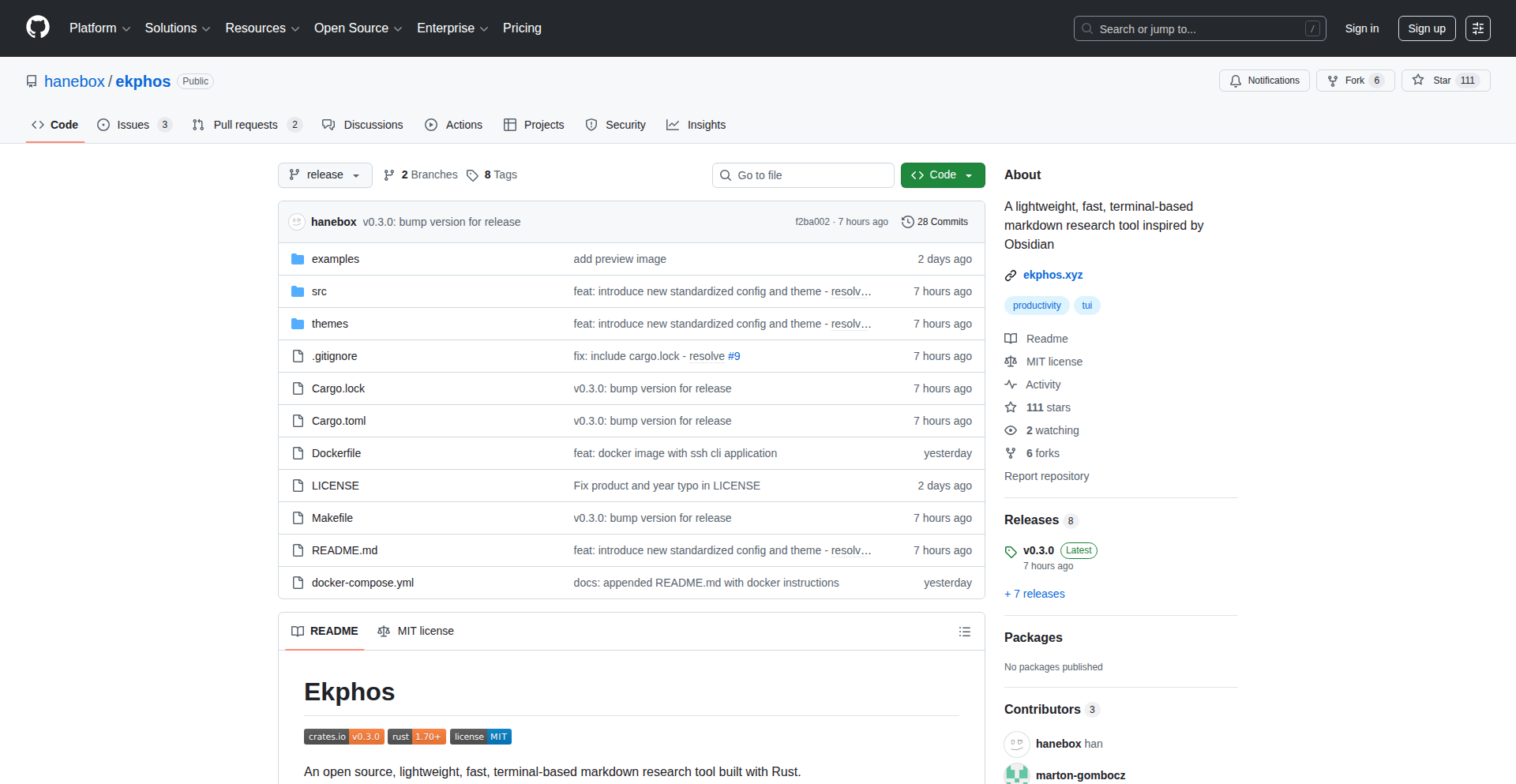
Task: Click the crates.io v0.3.0 badge
Action: click(344, 737)
